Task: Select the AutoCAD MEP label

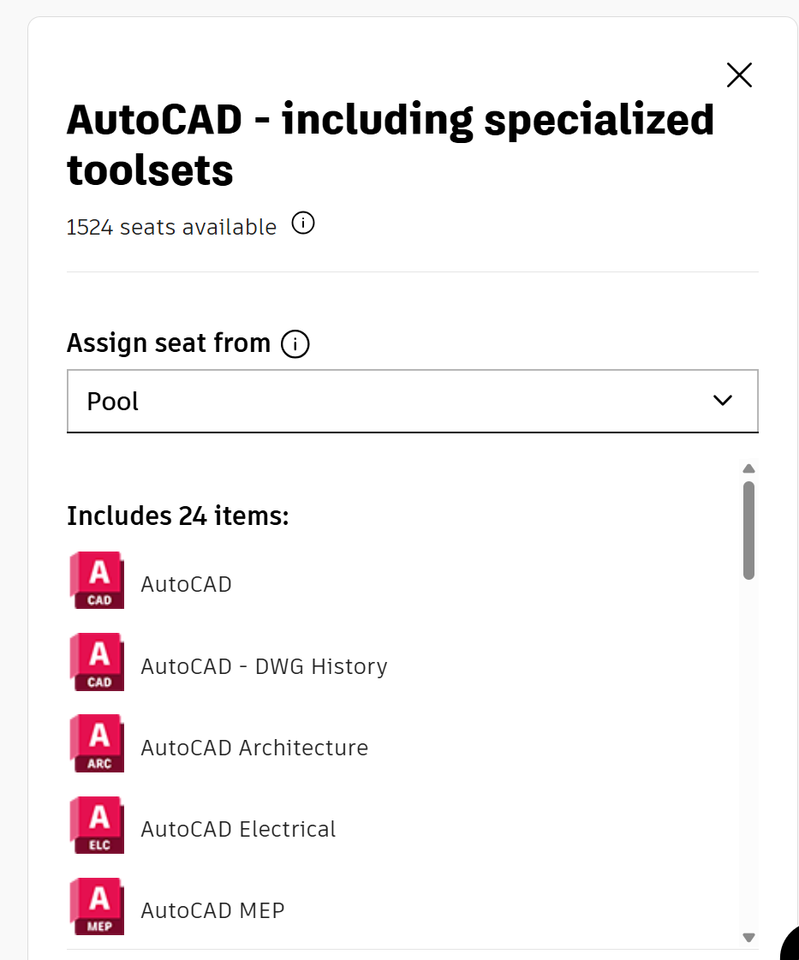Action: [x=212, y=910]
